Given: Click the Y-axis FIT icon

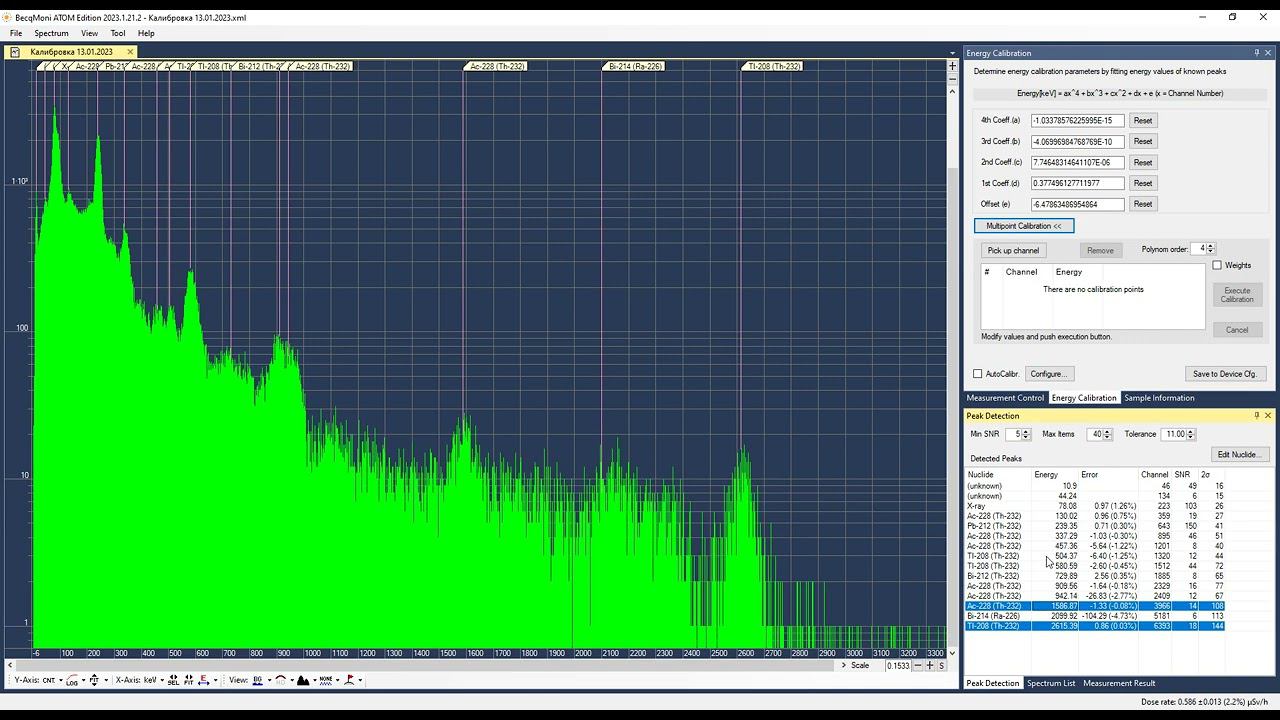Looking at the screenshot, I should tap(94, 680).
